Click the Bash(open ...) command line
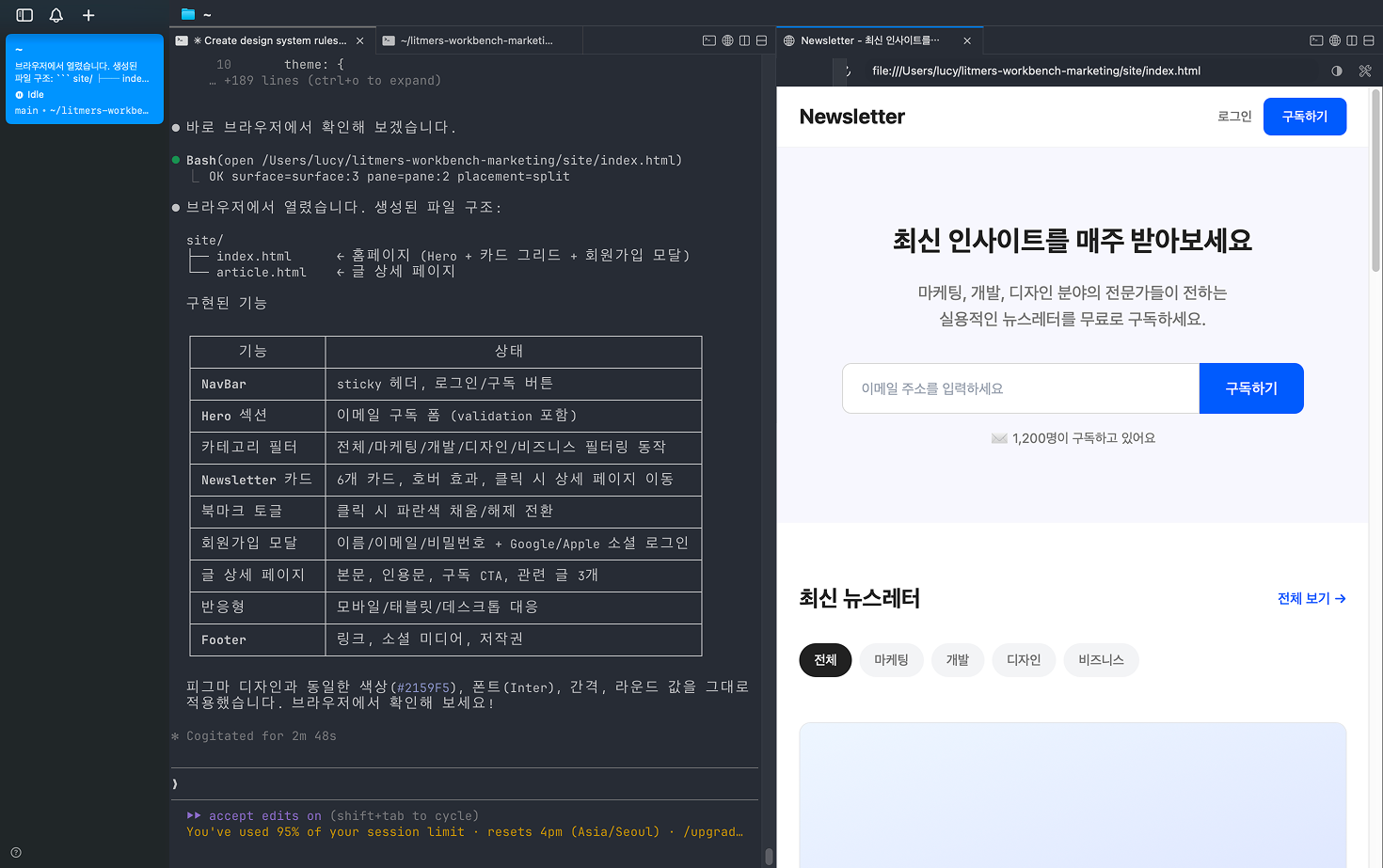Image resolution: width=1383 pixels, height=868 pixels. [434, 161]
